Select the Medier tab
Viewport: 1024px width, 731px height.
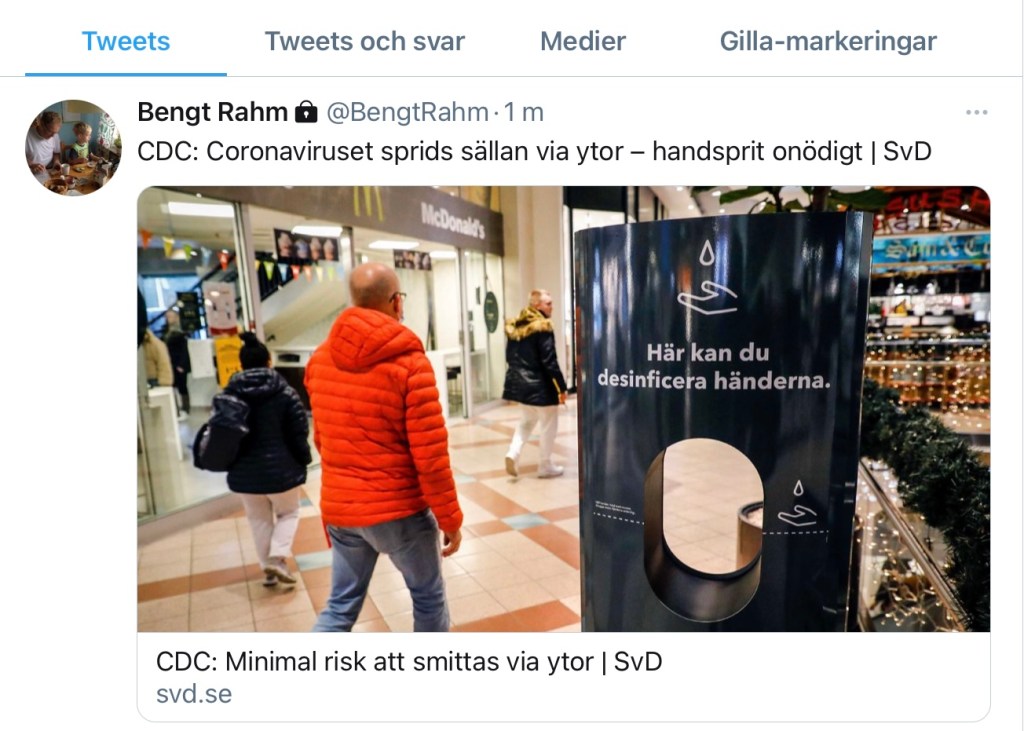coord(583,41)
